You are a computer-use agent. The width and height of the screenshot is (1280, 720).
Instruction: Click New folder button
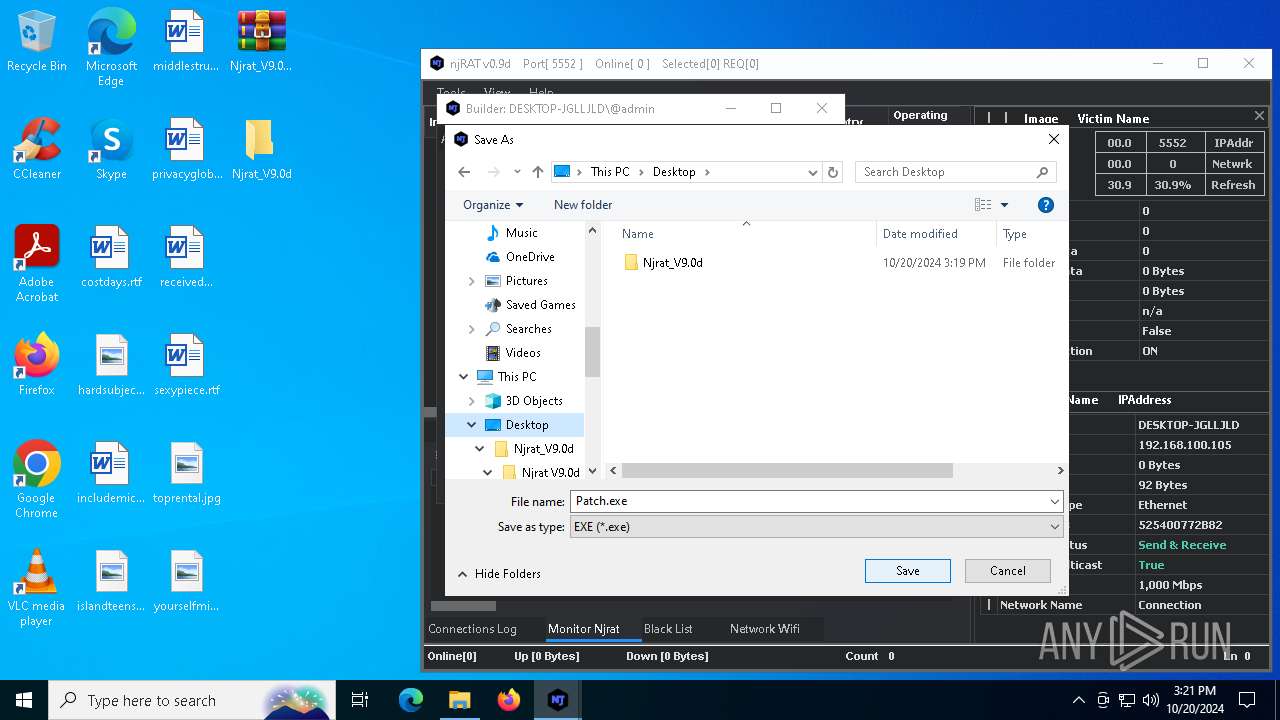[583, 205]
